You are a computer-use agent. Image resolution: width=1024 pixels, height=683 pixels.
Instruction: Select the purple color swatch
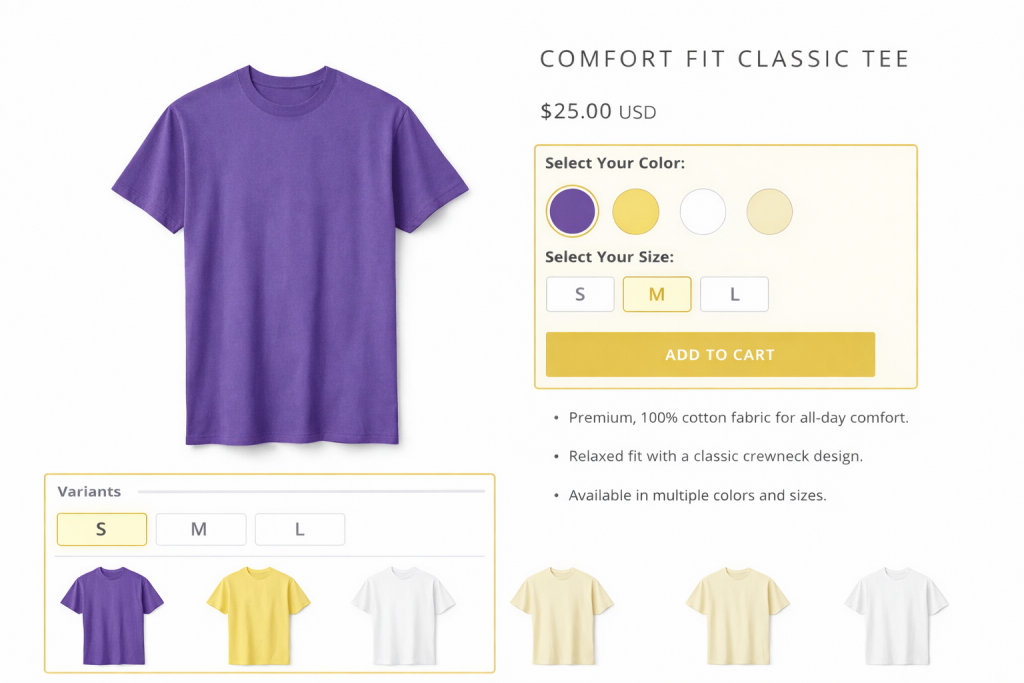(x=571, y=211)
